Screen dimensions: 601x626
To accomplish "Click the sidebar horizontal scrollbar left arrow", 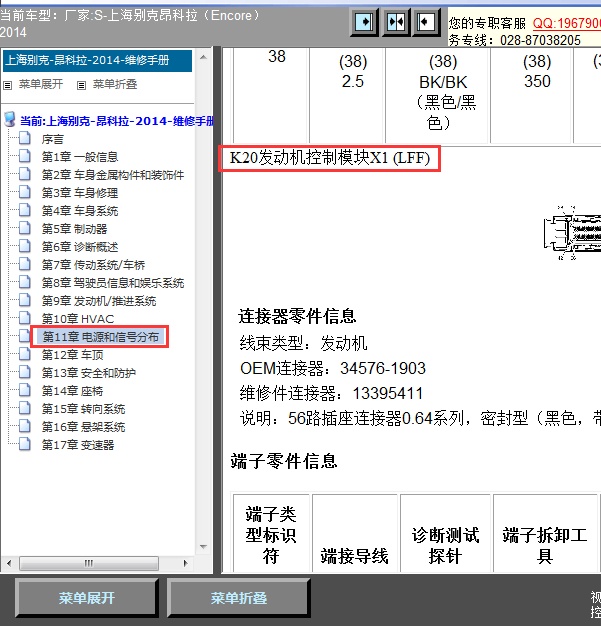I will [9, 563].
